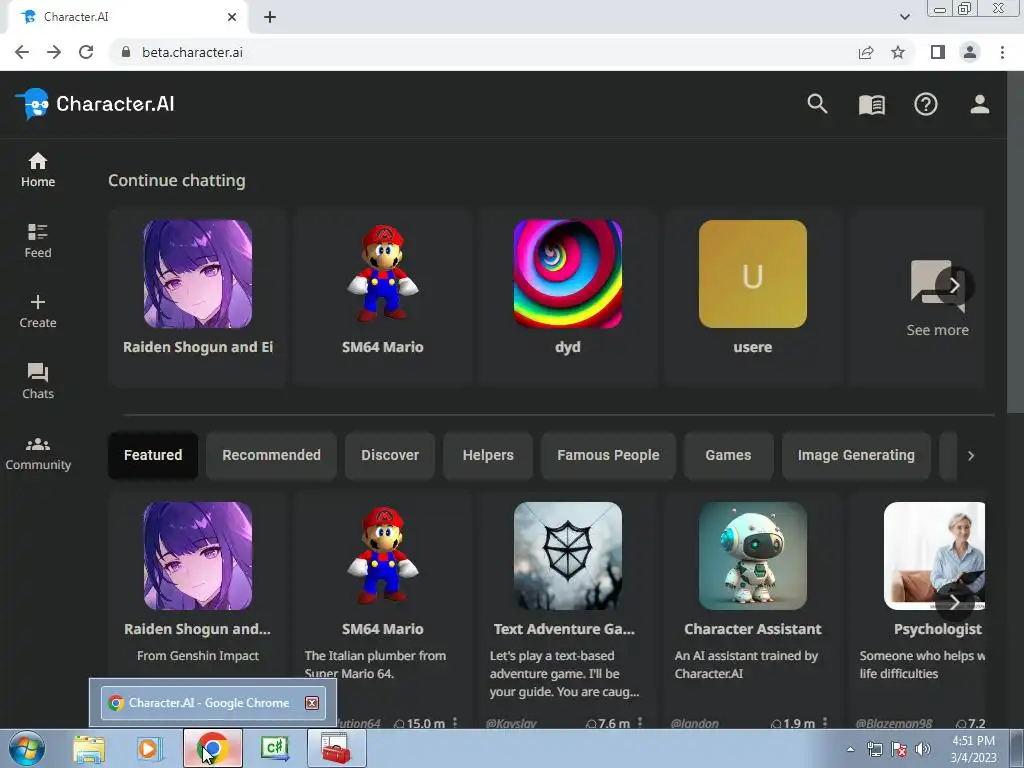This screenshot has width=1024, height=768.
Task: Open the search icon in header
Action: (x=817, y=104)
